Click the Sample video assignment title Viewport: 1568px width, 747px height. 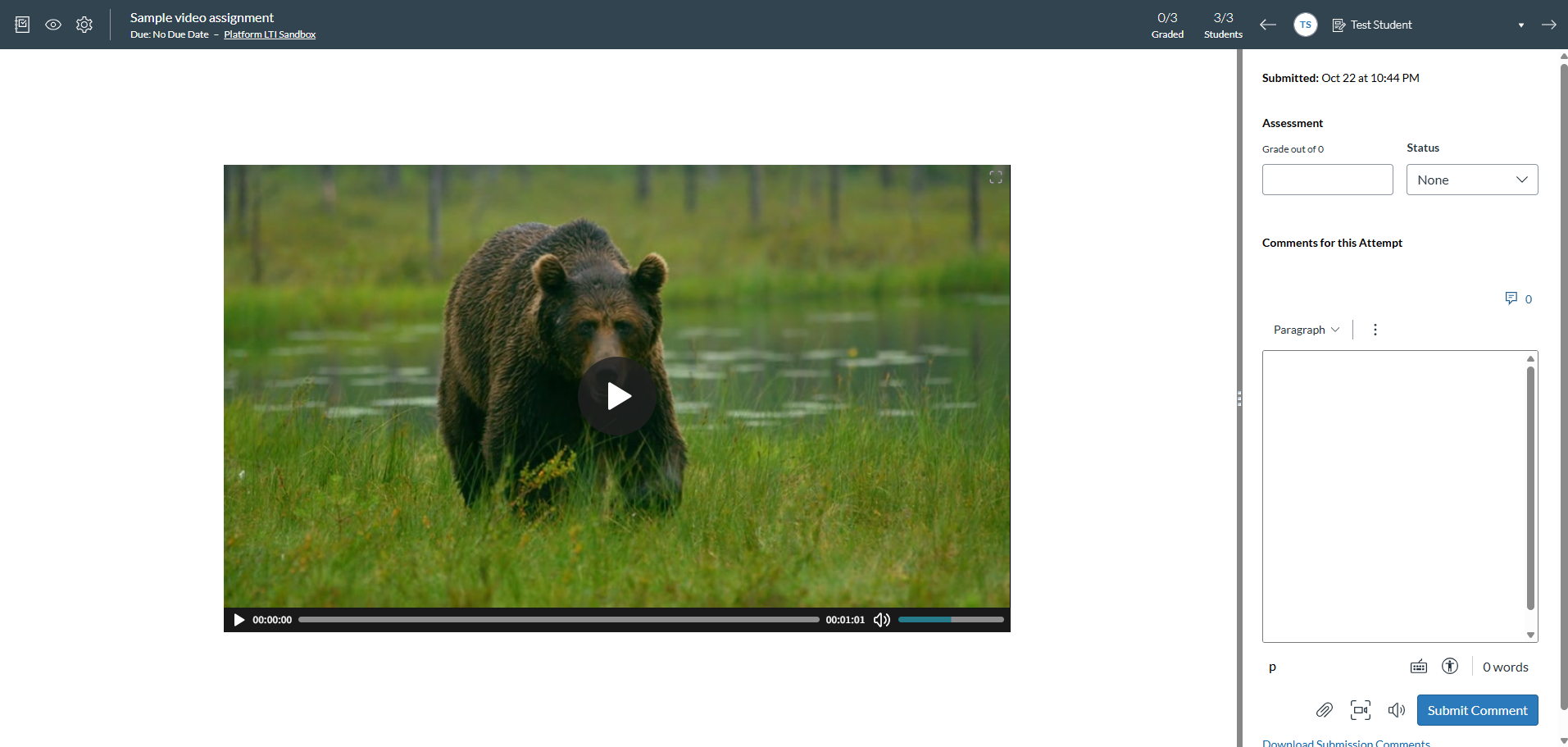[x=202, y=17]
